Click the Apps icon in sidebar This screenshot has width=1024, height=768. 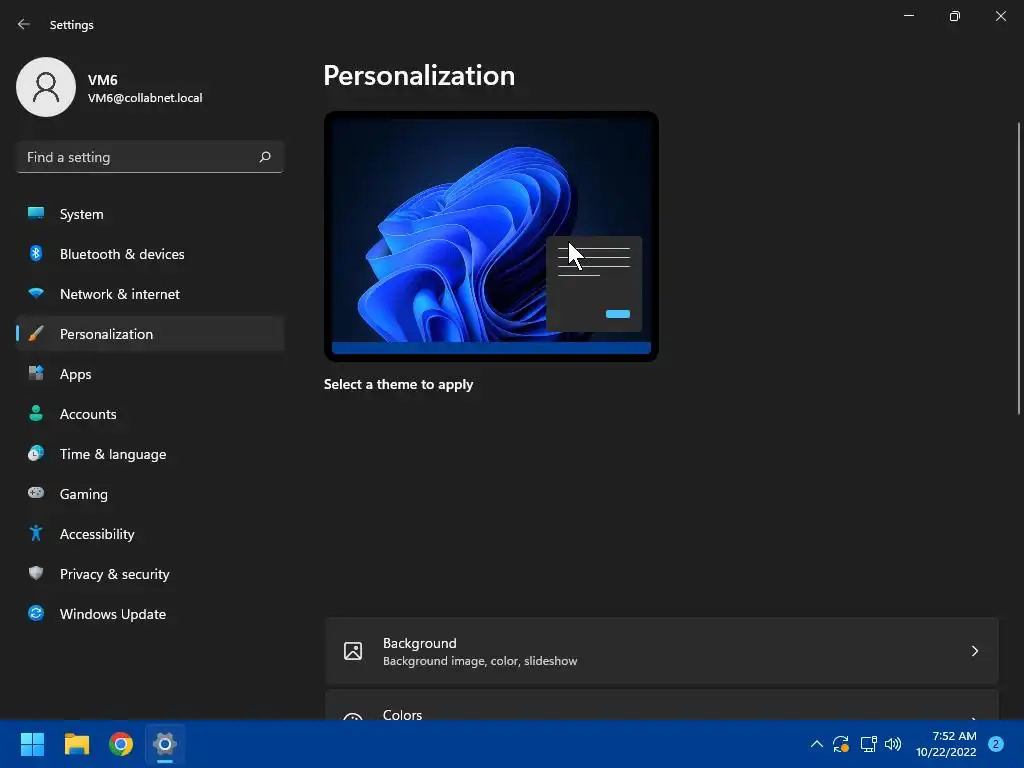[36, 374]
